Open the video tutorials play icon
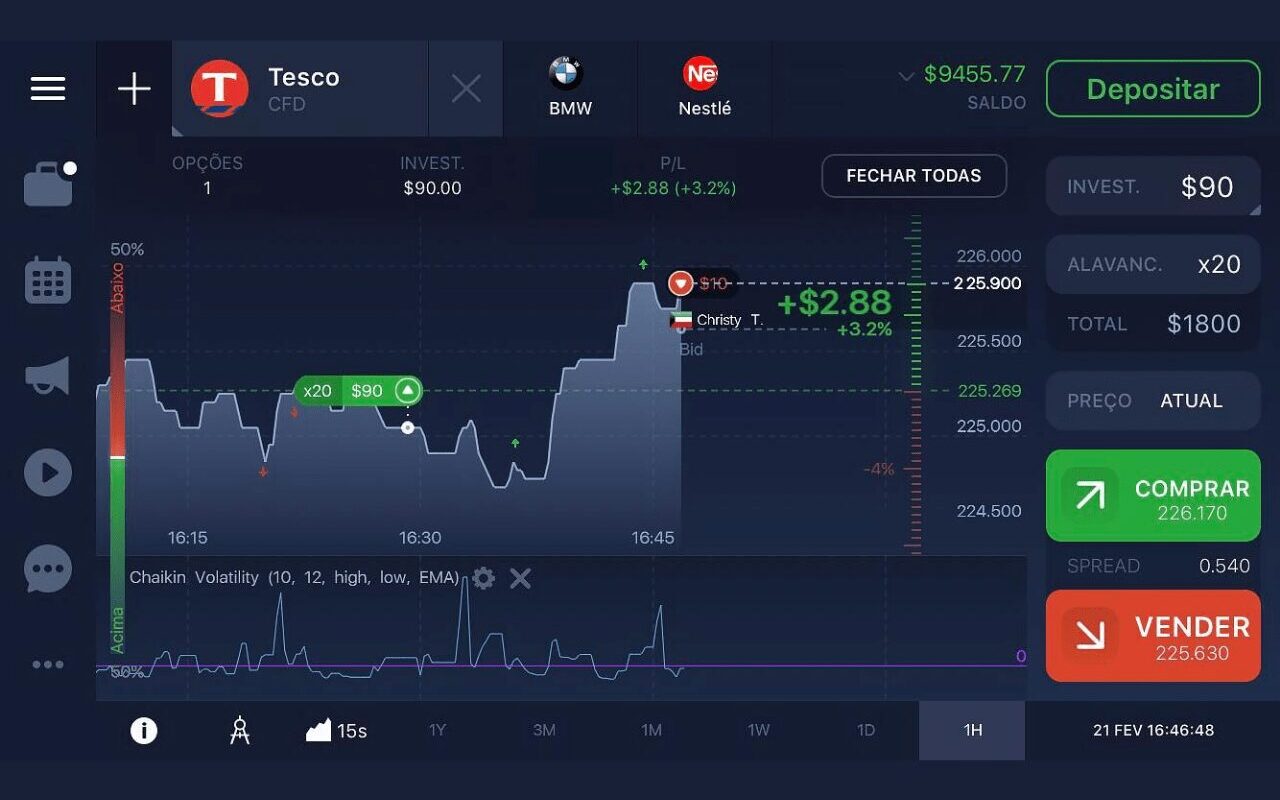The height and width of the screenshot is (800, 1280). 48,472
